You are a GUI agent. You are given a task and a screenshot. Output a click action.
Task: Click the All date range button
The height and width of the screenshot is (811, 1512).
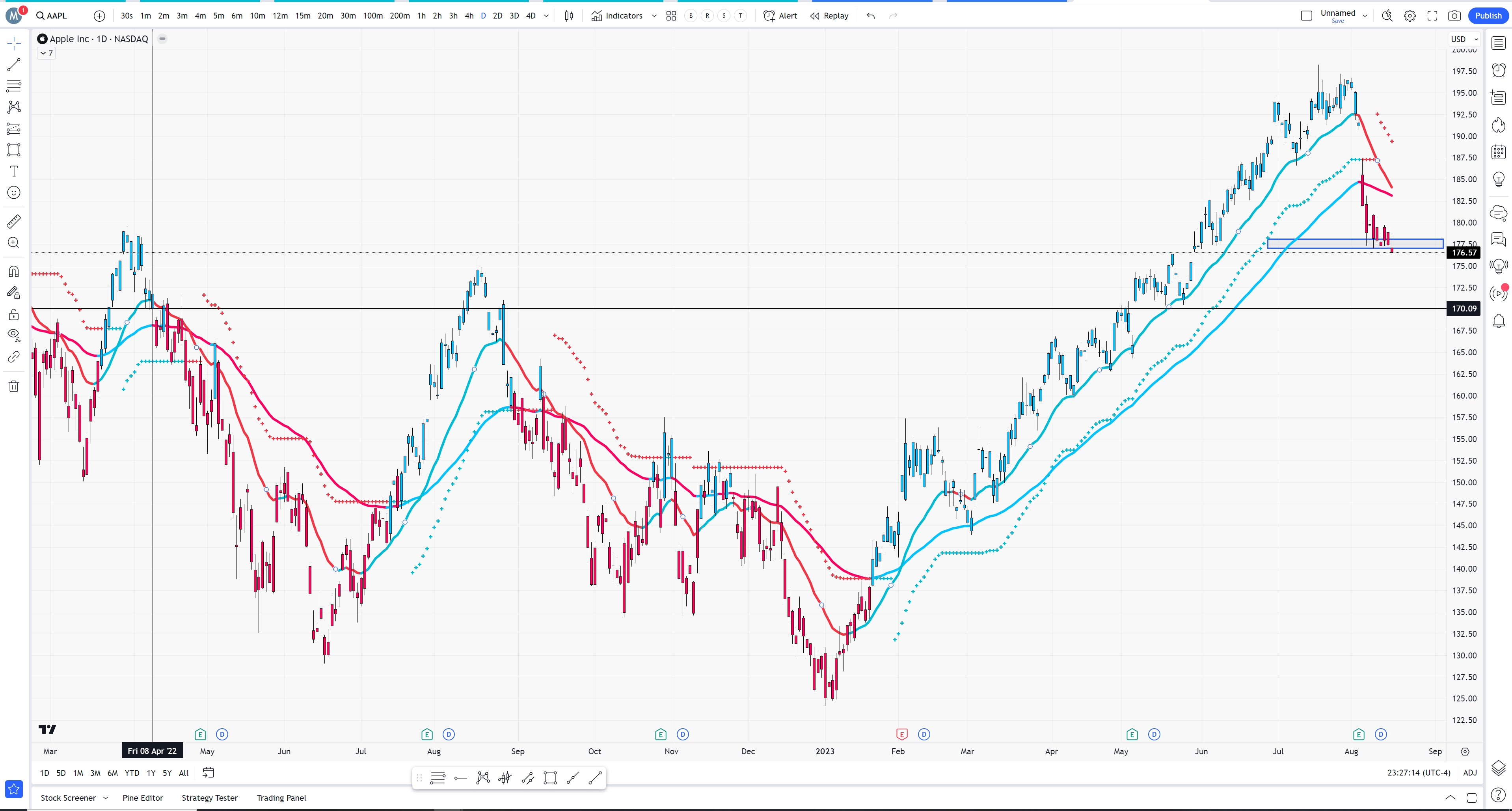point(184,773)
